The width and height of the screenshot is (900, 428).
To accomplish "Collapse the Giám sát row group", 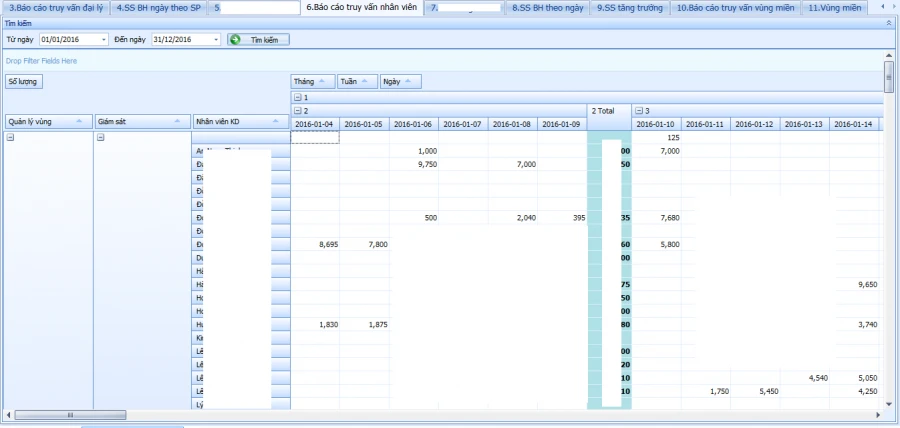I will click(100, 138).
